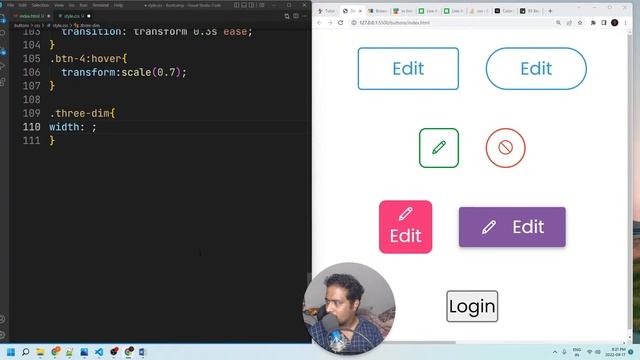640x360 pixels.
Task: Toggle VS Code primary sidebar layout icon
Action: (237, 5)
